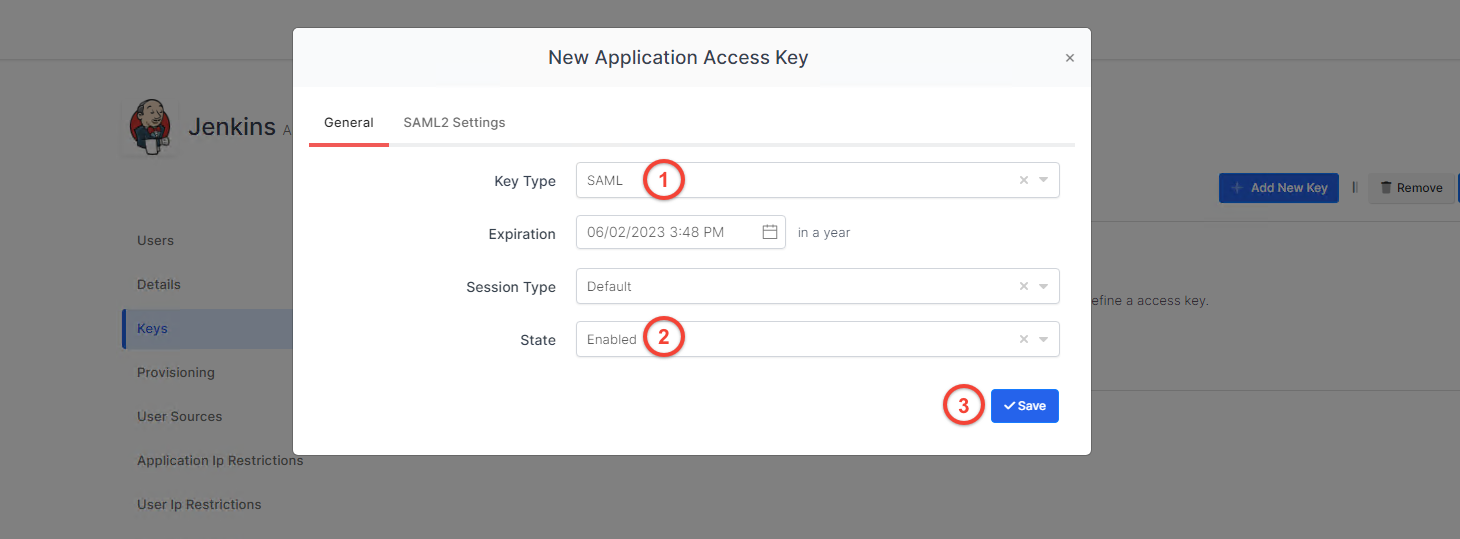Close the New Application Access Key dialog
Screen dimensions: 1460x539
click(x=1069, y=58)
